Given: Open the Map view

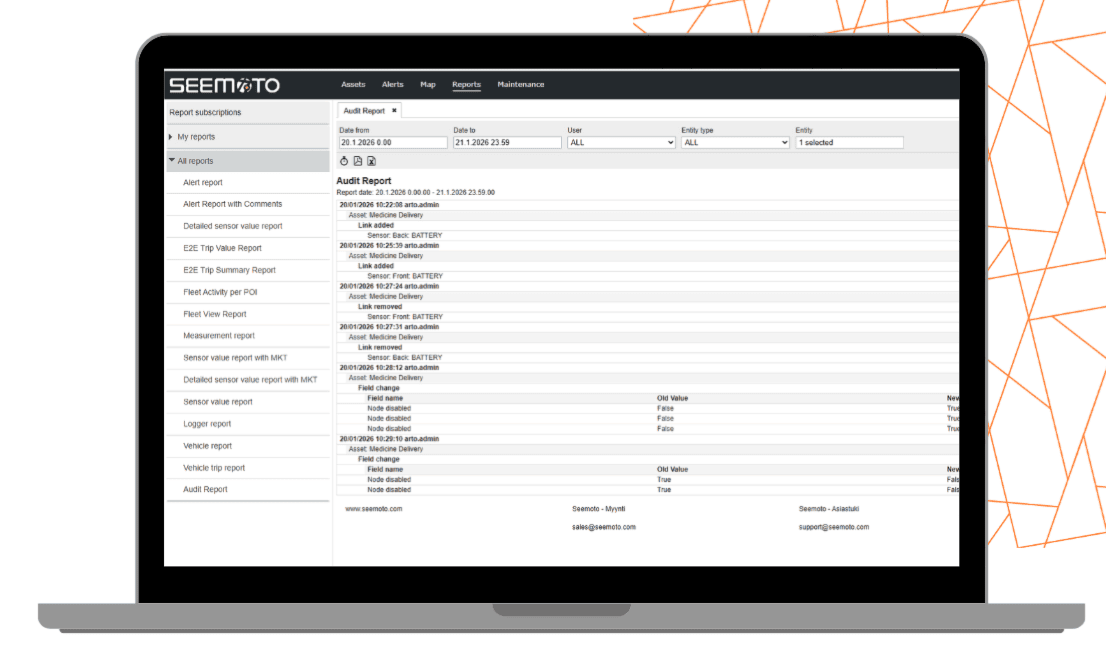Looking at the screenshot, I should pos(428,85).
